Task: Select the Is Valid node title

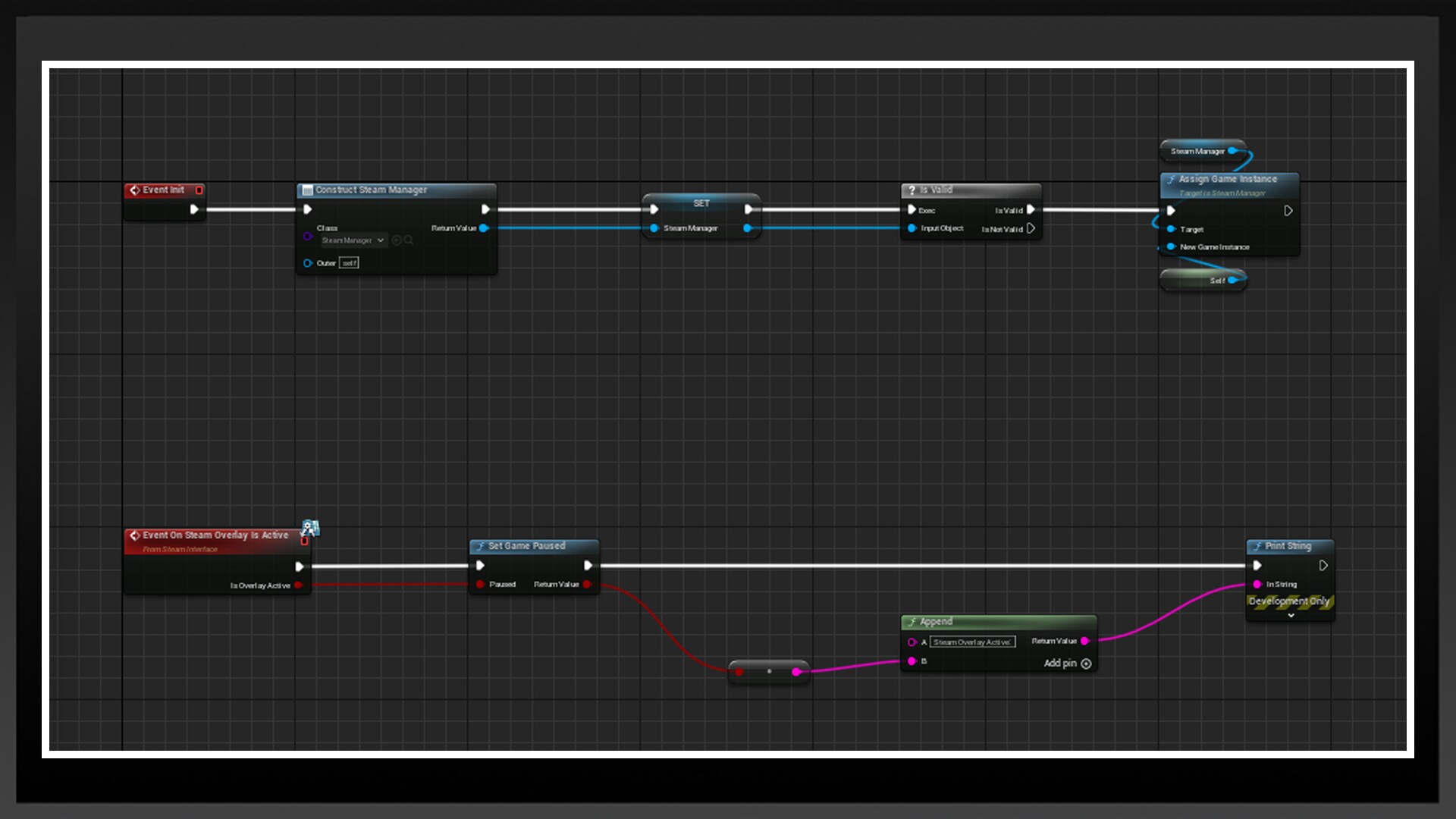Action: click(937, 190)
